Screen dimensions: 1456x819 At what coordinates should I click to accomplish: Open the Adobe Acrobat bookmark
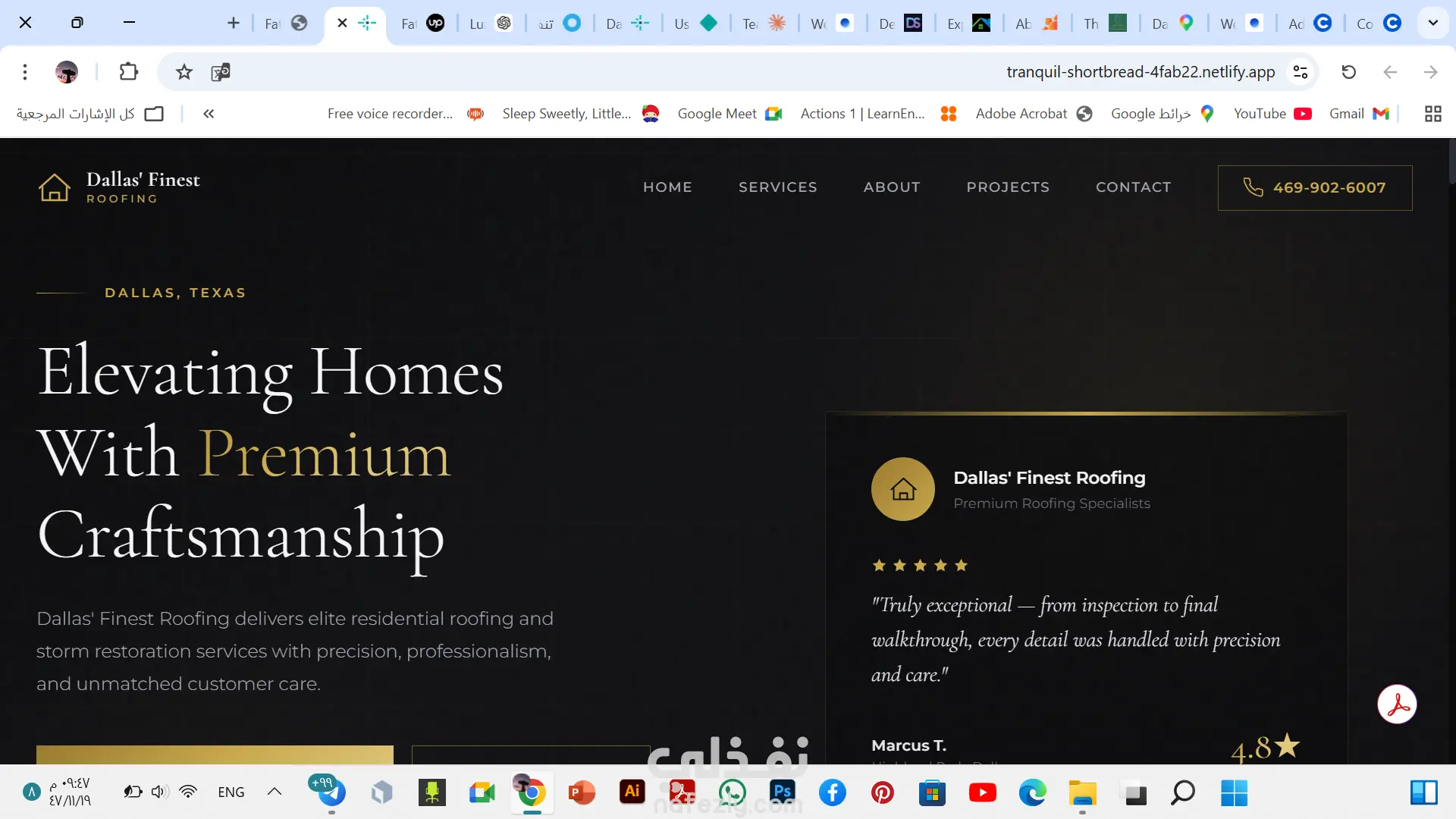(x=1034, y=114)
